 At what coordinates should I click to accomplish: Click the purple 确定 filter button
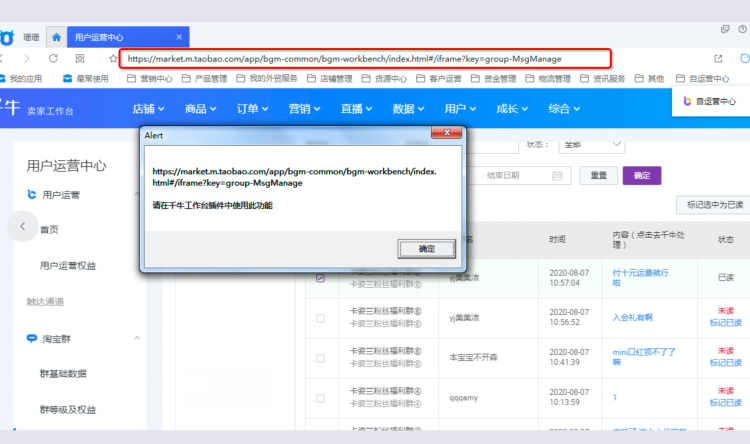(x=642, y=176)
